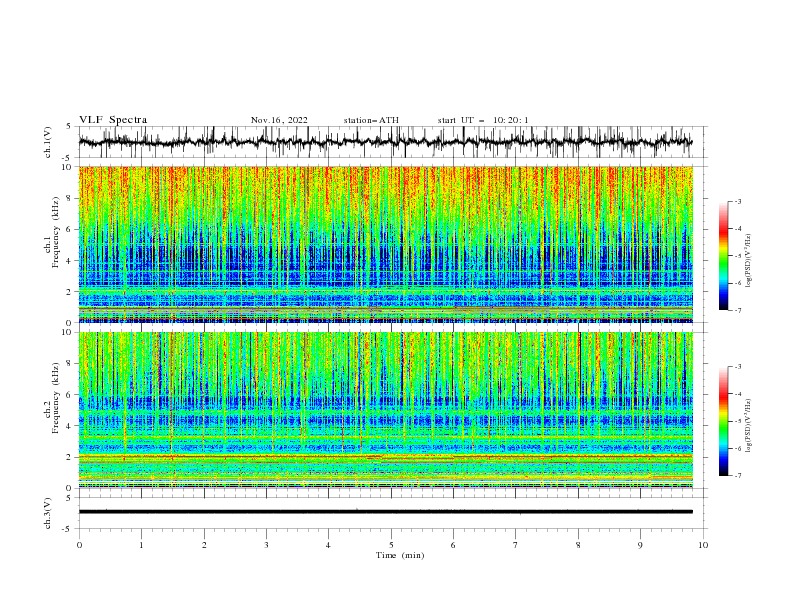
Task: Click the "-7" label on ch.2 color bar
Action: tap(738, 475)
